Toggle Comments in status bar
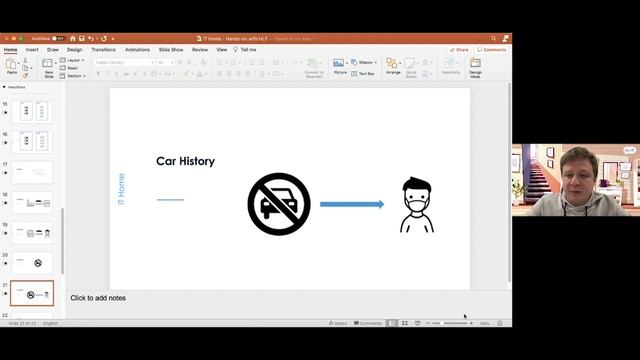 point(368,323)
